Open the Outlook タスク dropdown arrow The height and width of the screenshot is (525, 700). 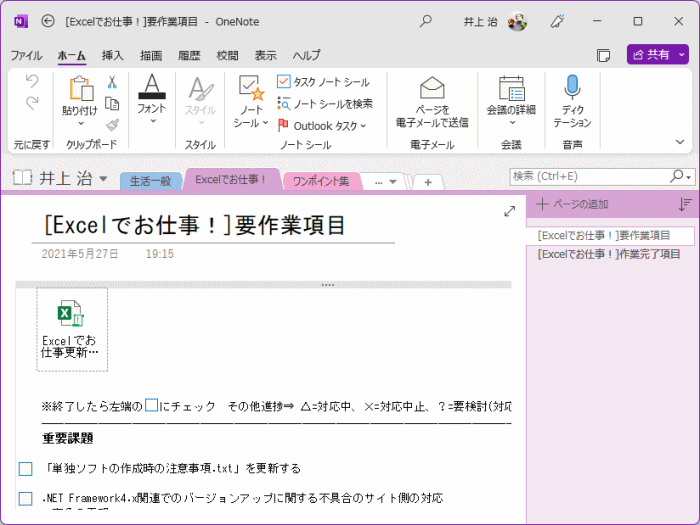363,126
